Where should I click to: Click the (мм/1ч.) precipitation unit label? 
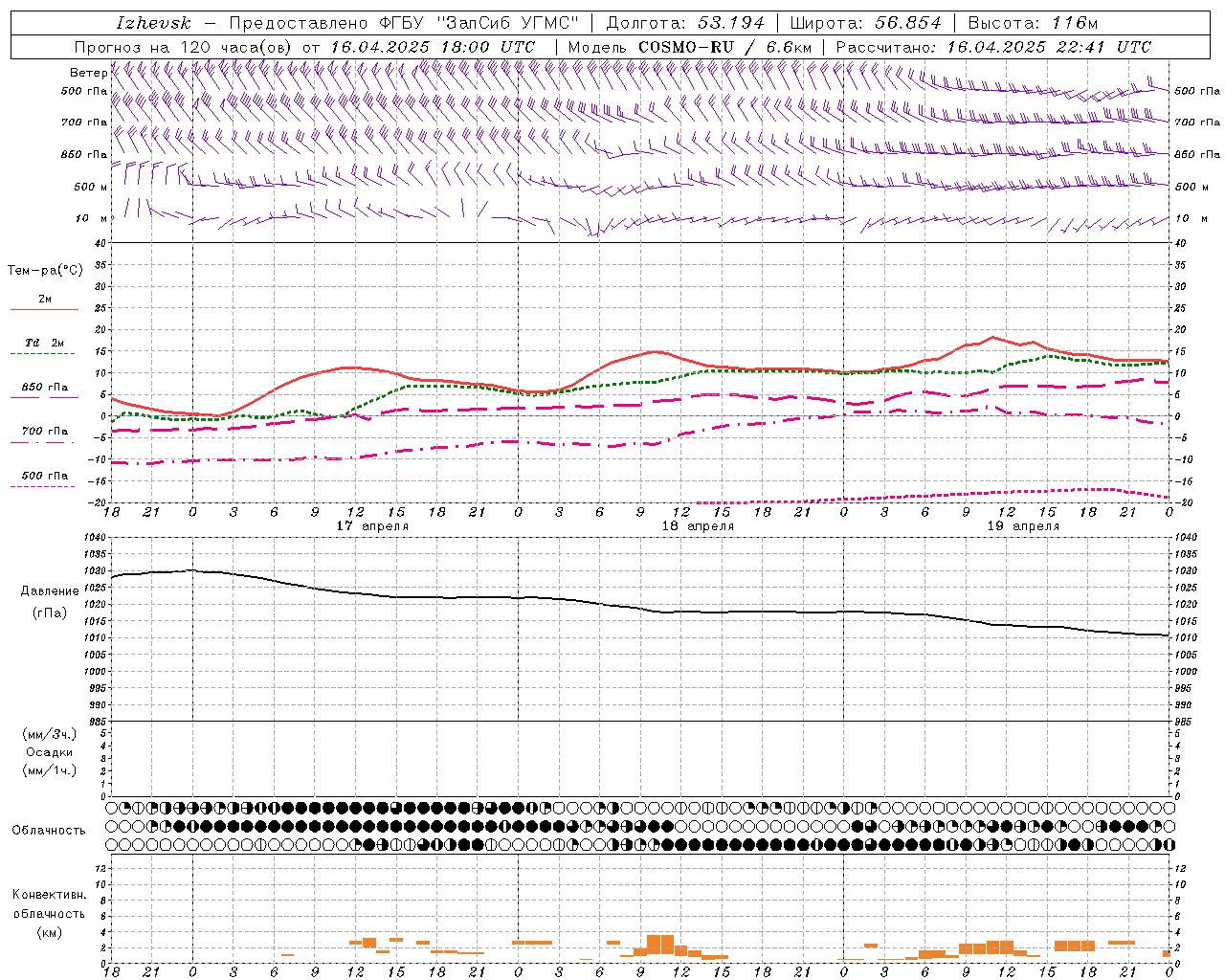click(50, 770)
